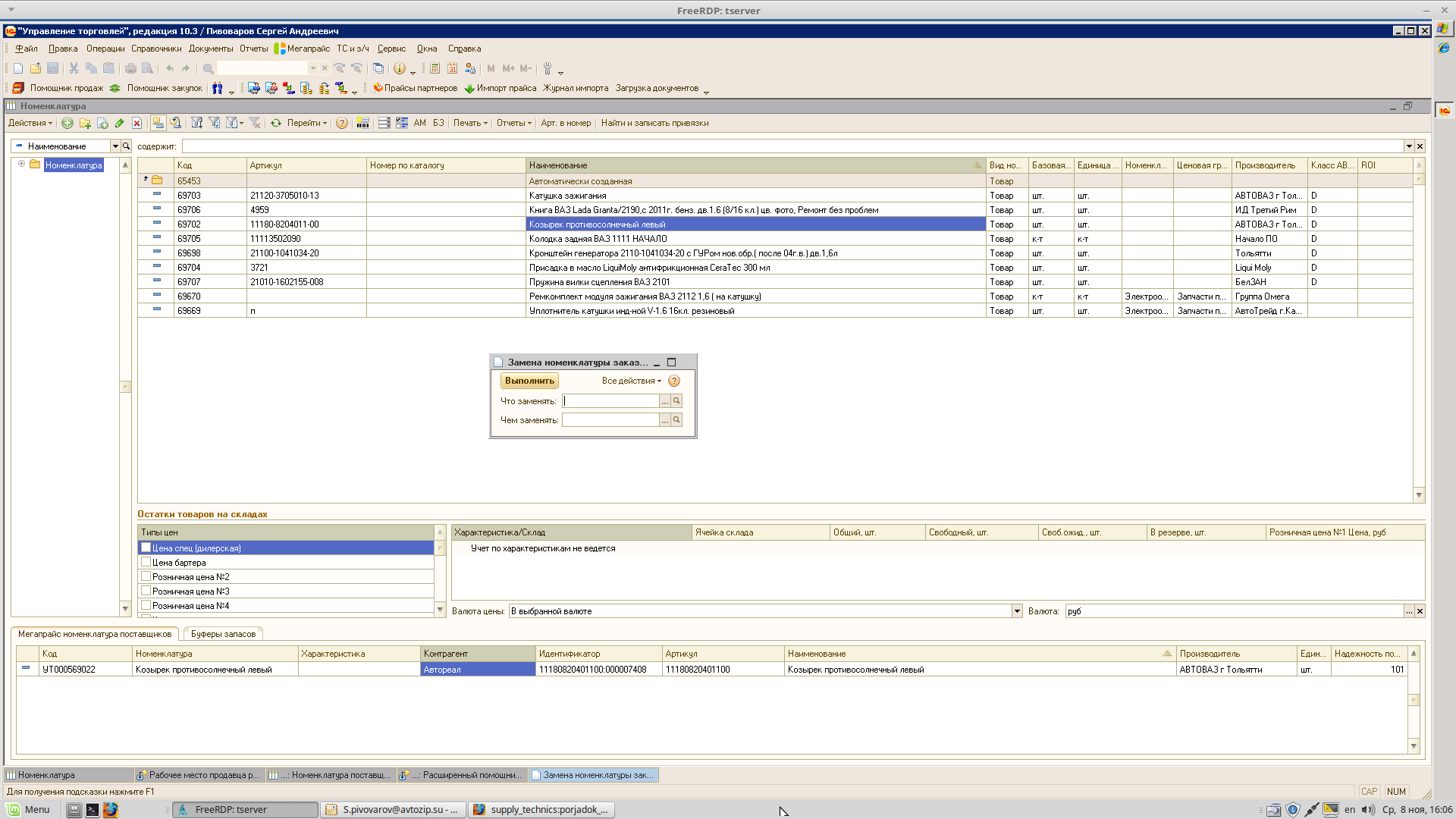1456x819 pixels.
Task: Click Найти и записать привязки button
Action: [654, 123]
